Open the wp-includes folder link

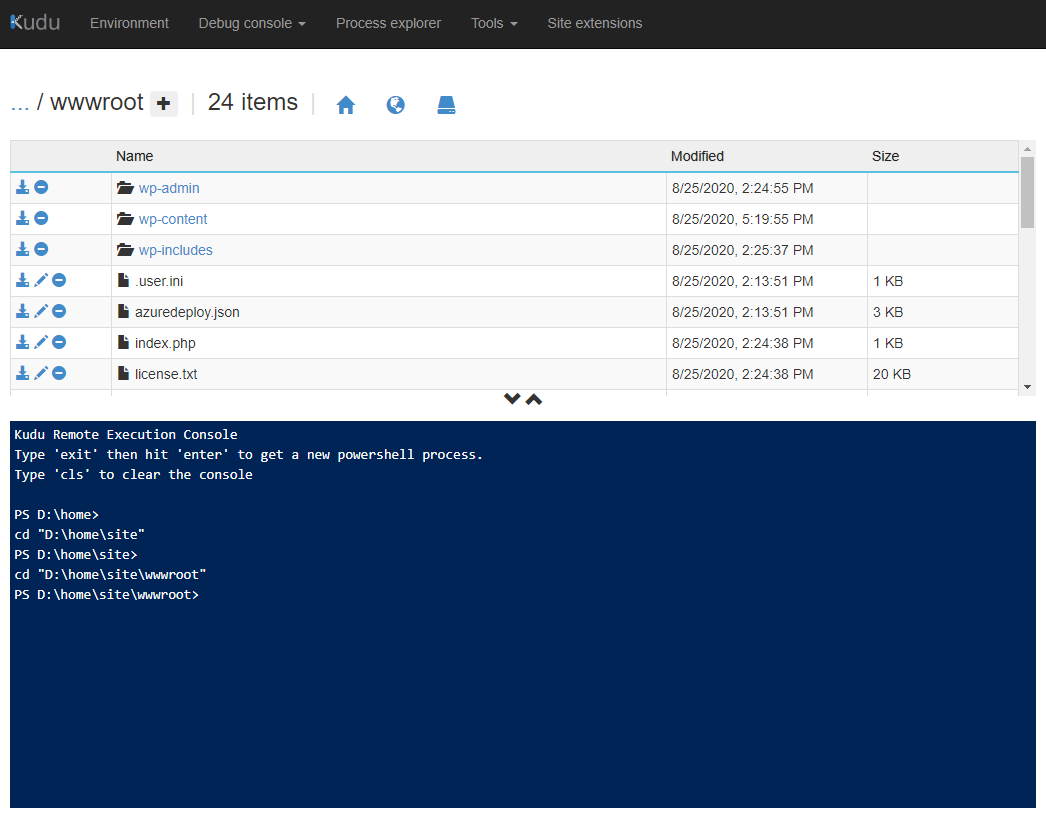(175, 250)
